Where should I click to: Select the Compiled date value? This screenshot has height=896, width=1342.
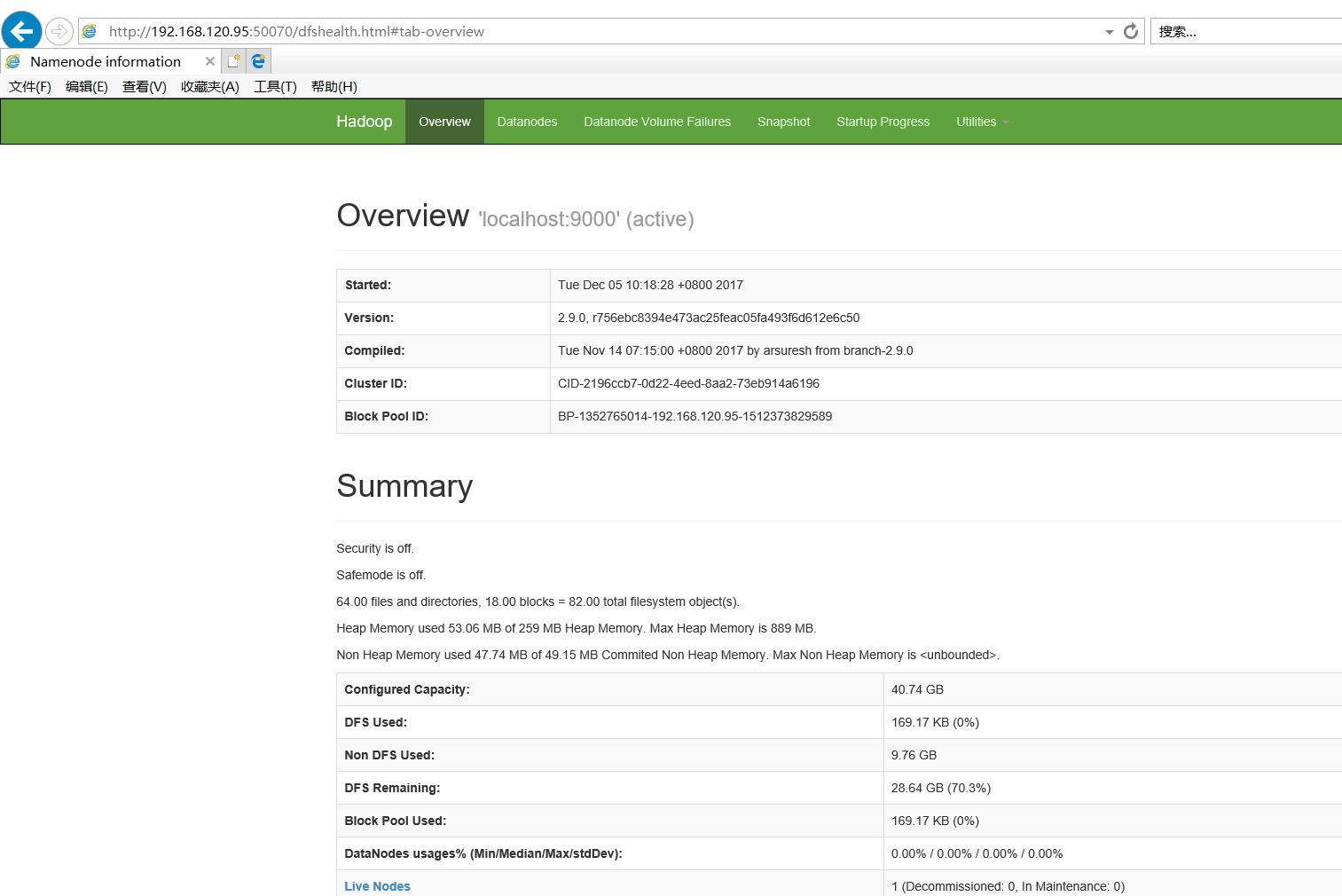point(735,350)
